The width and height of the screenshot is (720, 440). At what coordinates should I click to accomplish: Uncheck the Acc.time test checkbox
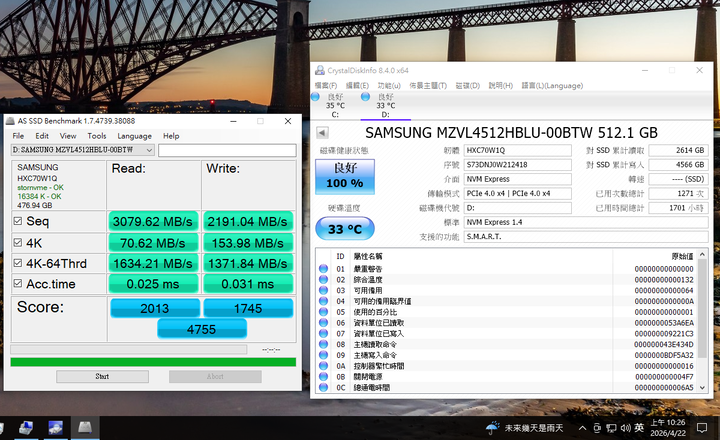pos(18,283)
